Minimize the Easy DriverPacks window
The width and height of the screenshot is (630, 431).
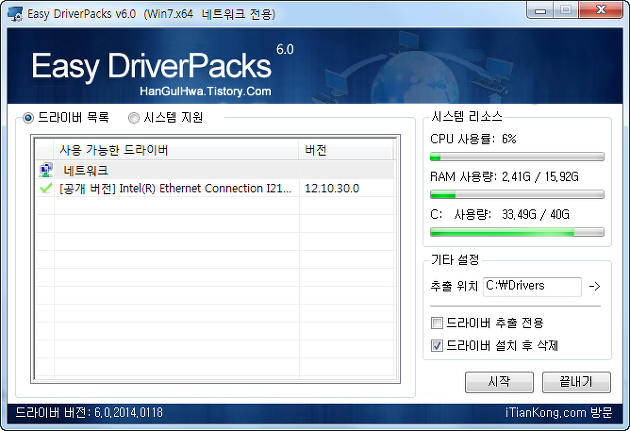540,10
